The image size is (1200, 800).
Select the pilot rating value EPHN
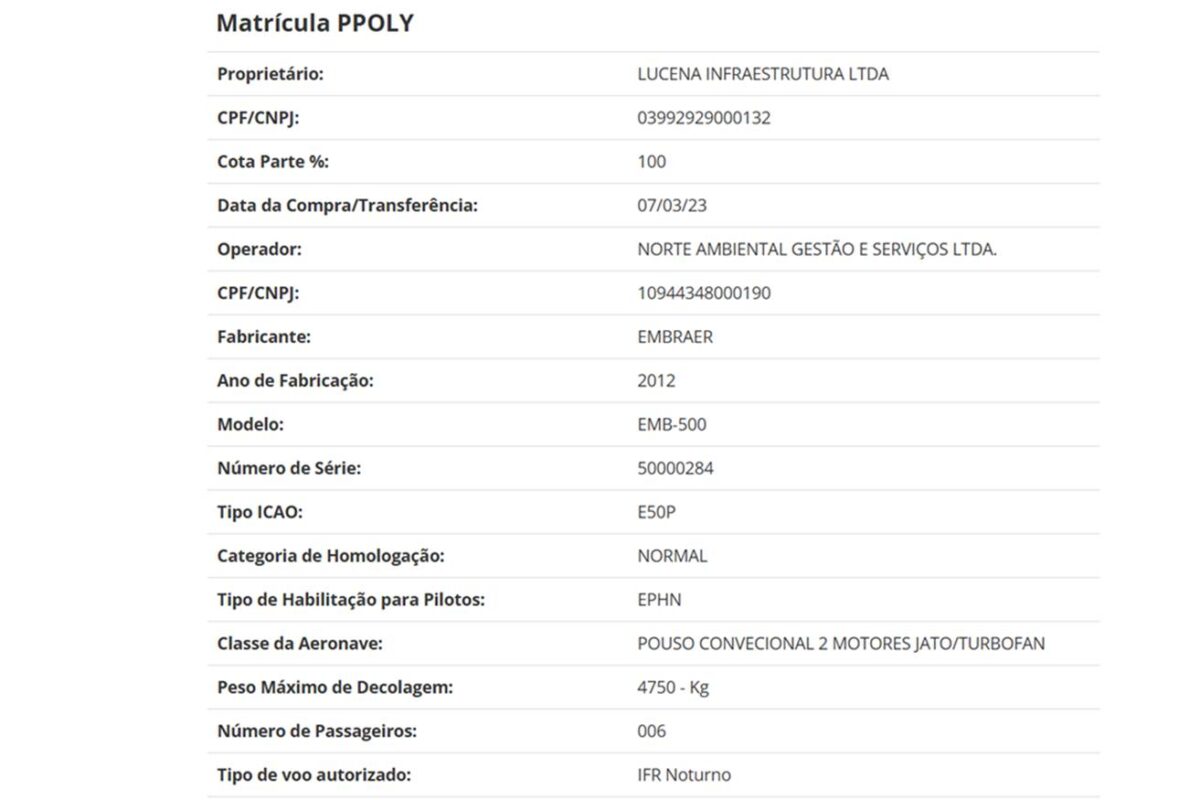coord(659,600)
